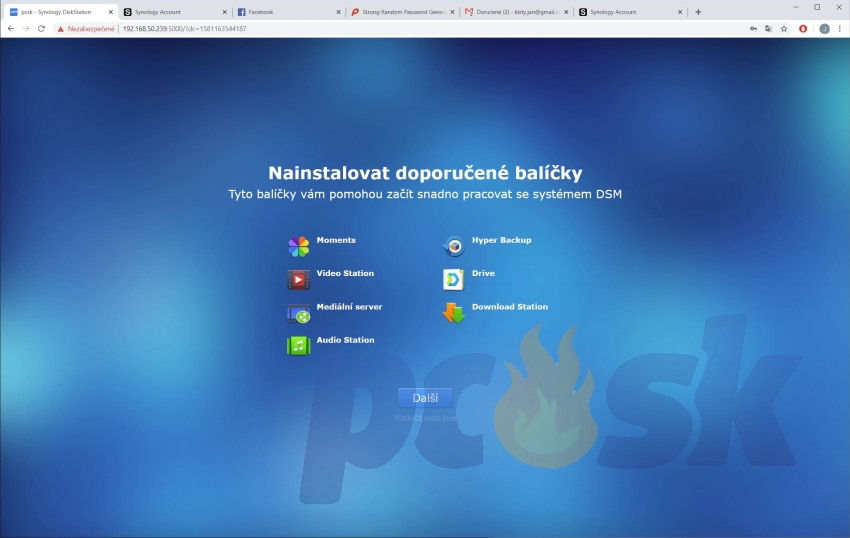Viewport: 850px width, 538px height.
Task: Close the Strong Random Password Generator tab
Action: click(x=452, y=12)
